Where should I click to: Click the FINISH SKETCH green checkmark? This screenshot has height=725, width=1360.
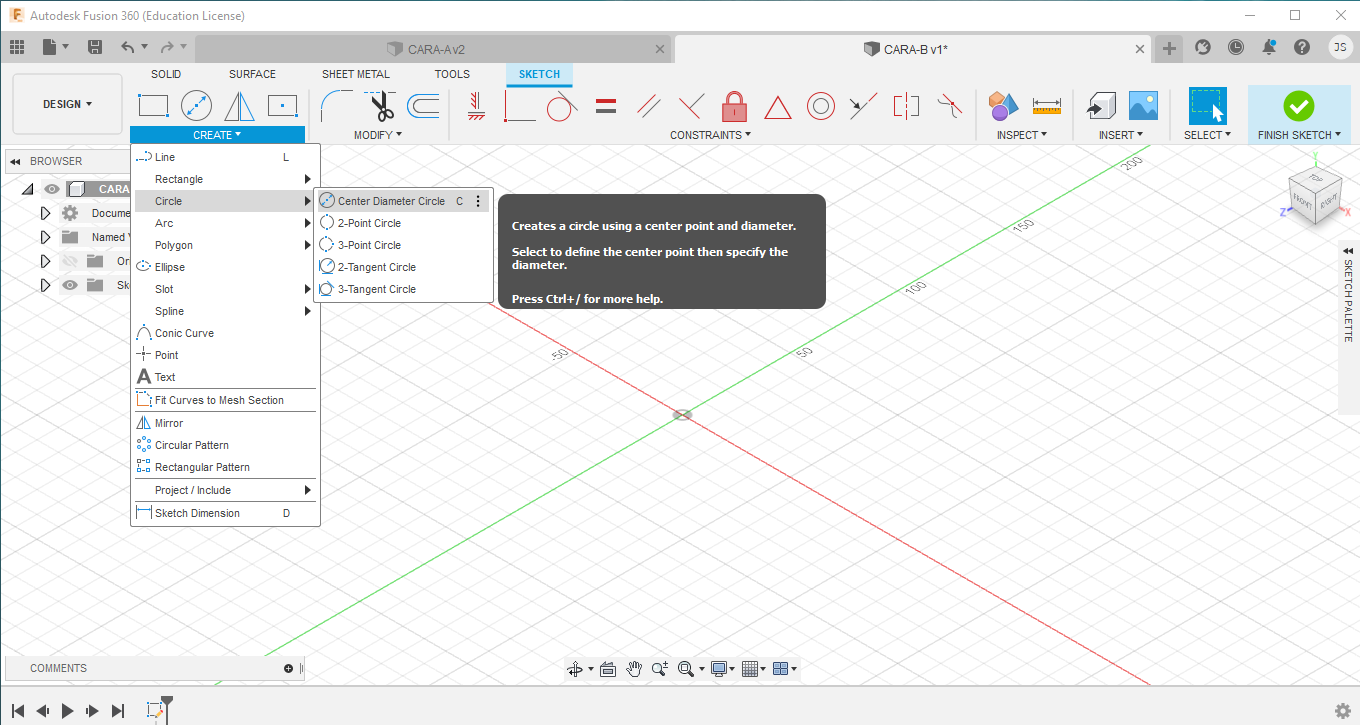tap(1298, 105)
